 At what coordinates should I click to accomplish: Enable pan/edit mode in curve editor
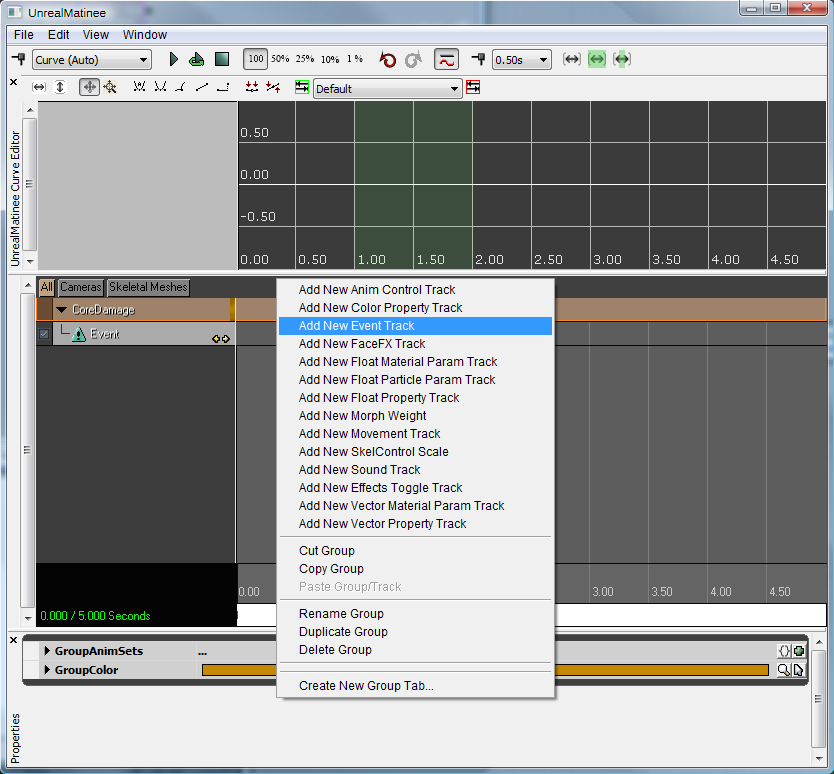click(89, 87)
